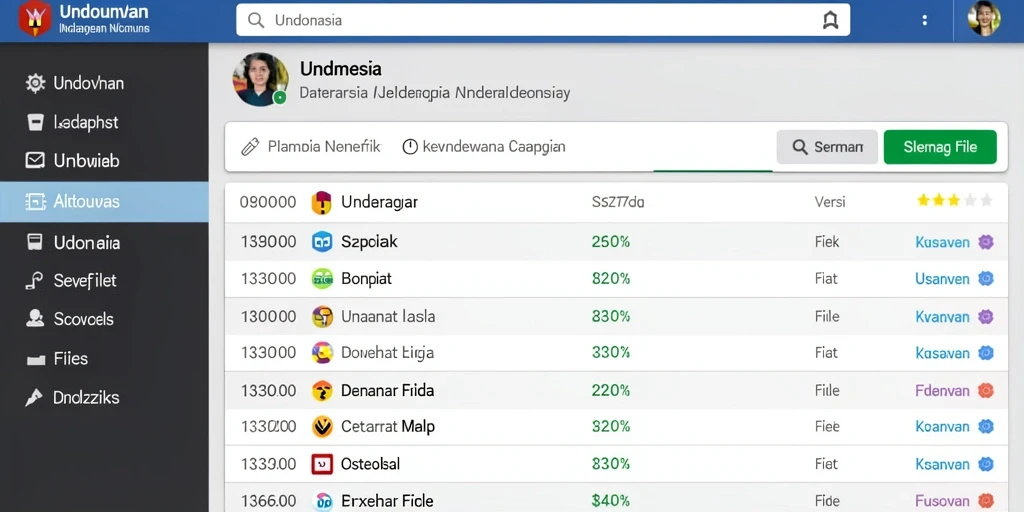The width and height of the screenshot is (1024, 512).
Task: Click the Undovnan gear icon in sidebar
Action: click(x=35, y=83)
